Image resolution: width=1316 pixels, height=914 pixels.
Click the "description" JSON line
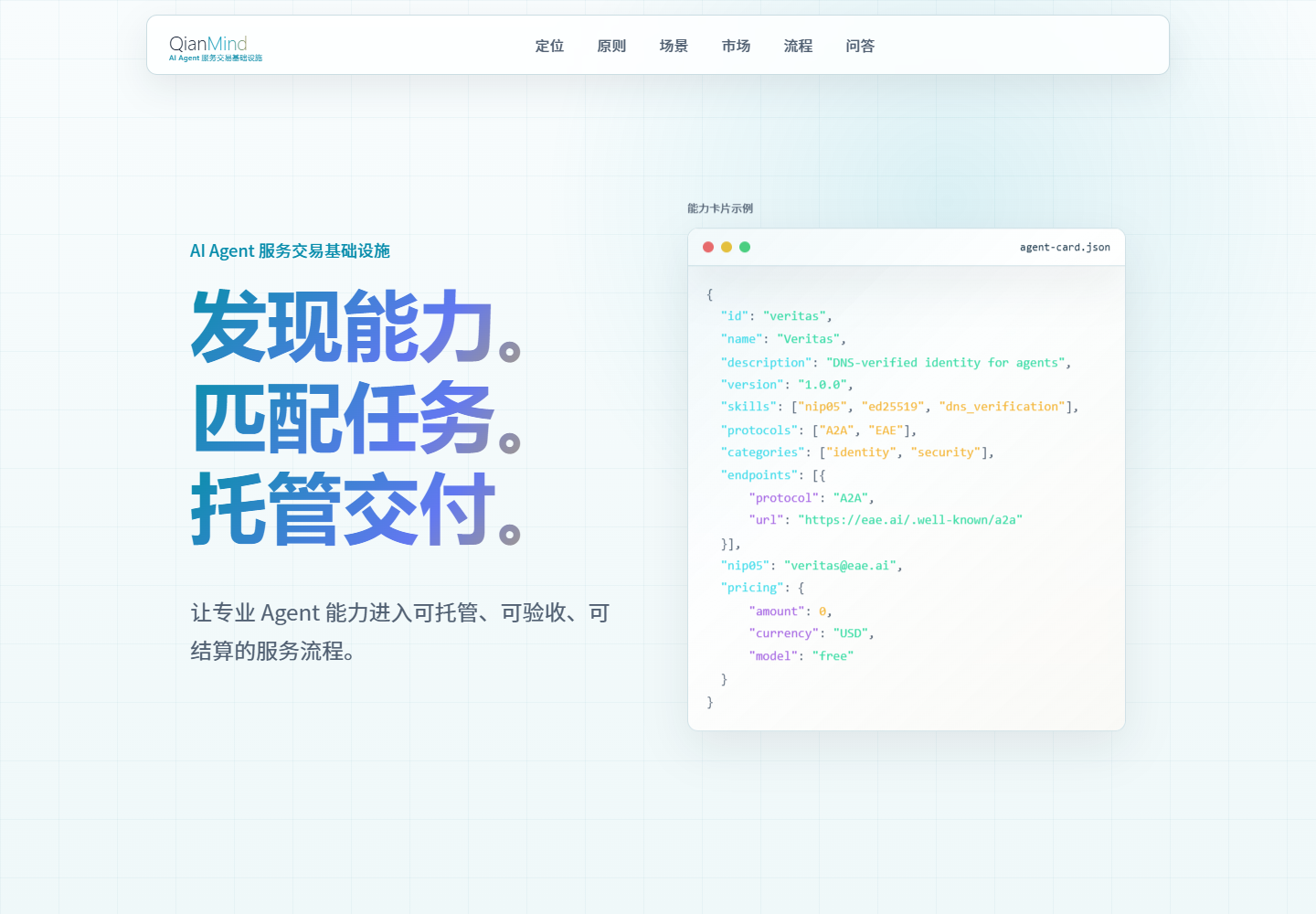[x=896, y=363]
